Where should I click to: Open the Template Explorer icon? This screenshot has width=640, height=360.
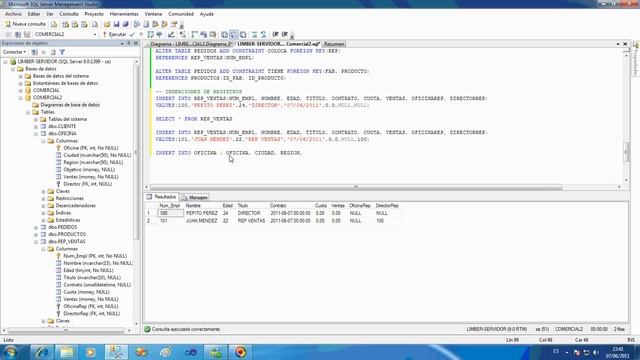point(164,24)
